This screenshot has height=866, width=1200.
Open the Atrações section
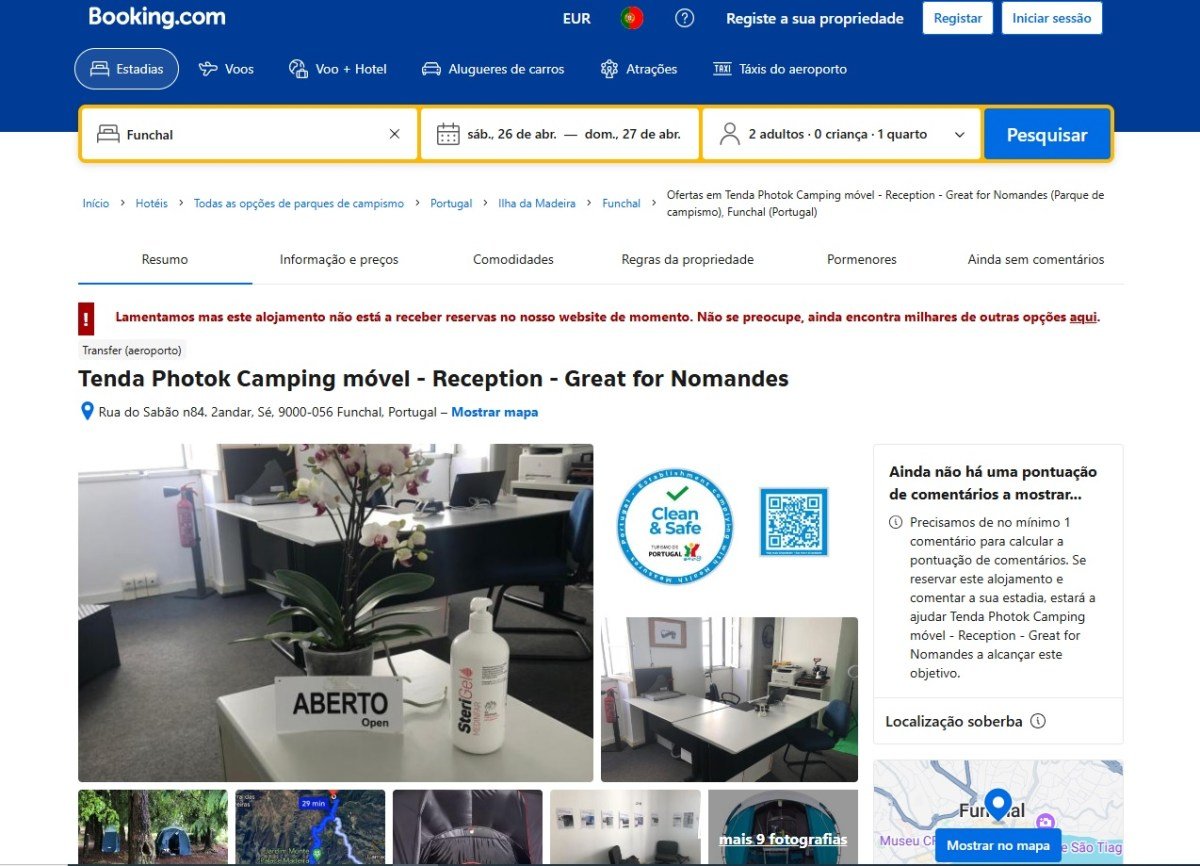coord(639,69)
